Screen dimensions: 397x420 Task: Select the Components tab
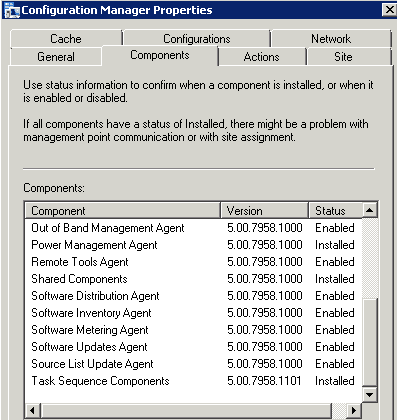tap(160, 55)
